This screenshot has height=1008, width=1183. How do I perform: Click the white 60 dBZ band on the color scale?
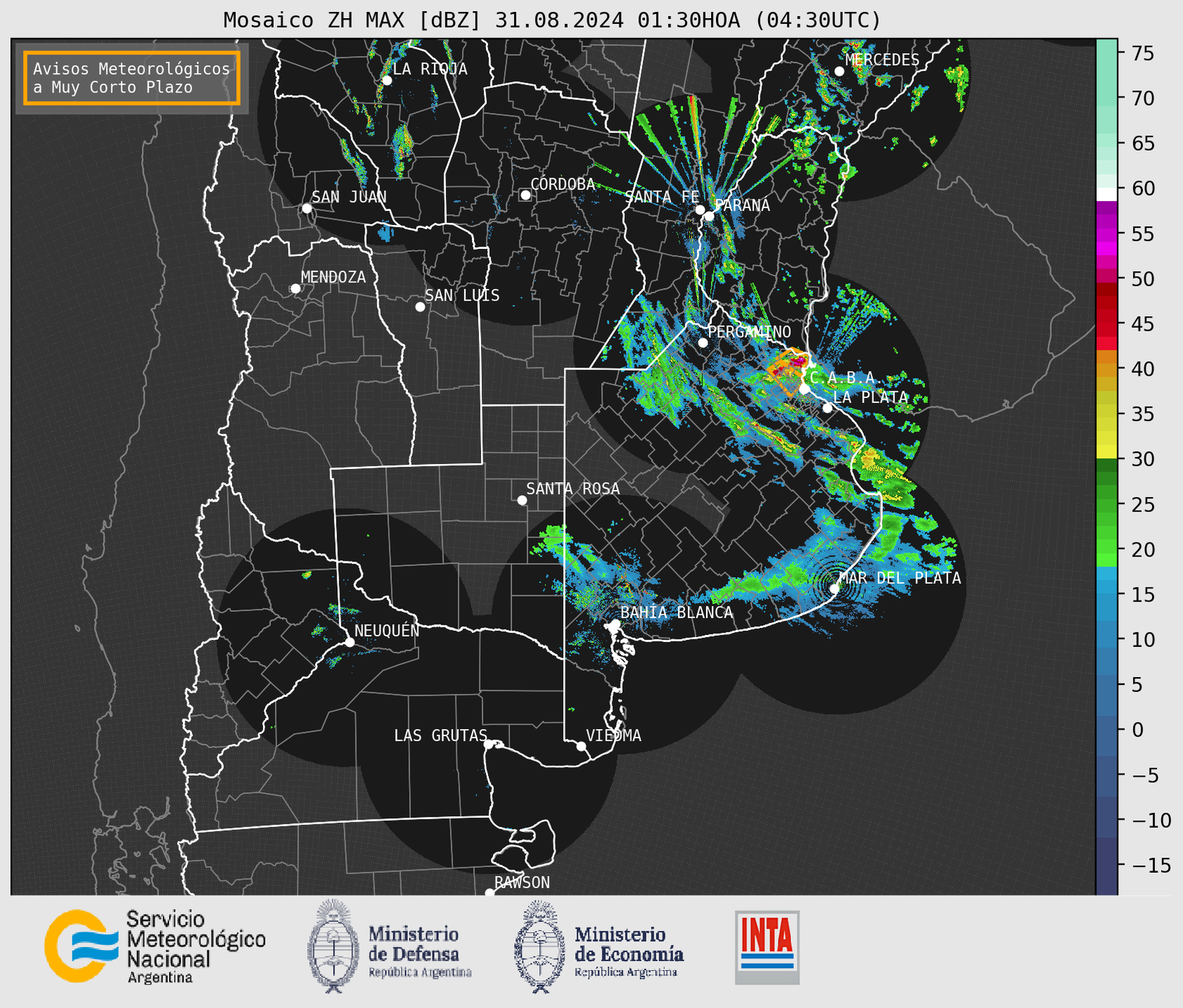[x=1107, y=194]
